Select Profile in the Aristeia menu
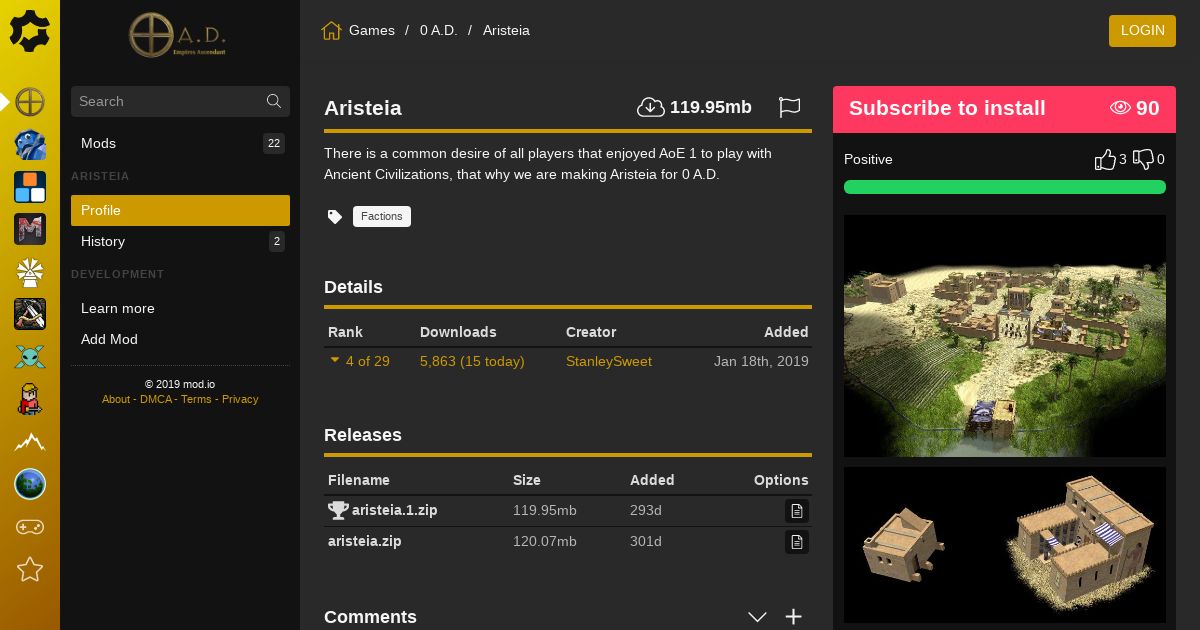 (x=180, y=210)
